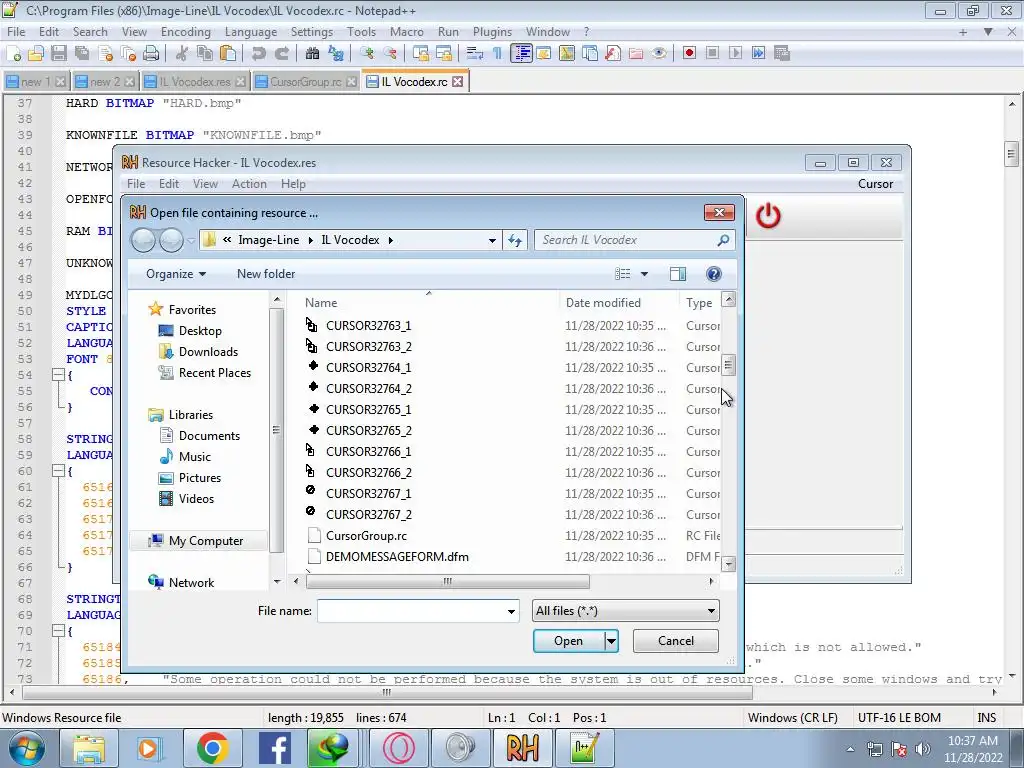Show the preview pane icon

point(678,274)
